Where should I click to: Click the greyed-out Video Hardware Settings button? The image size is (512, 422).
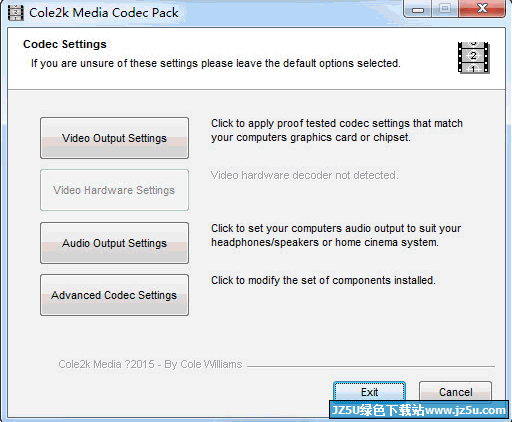[114, 190]
